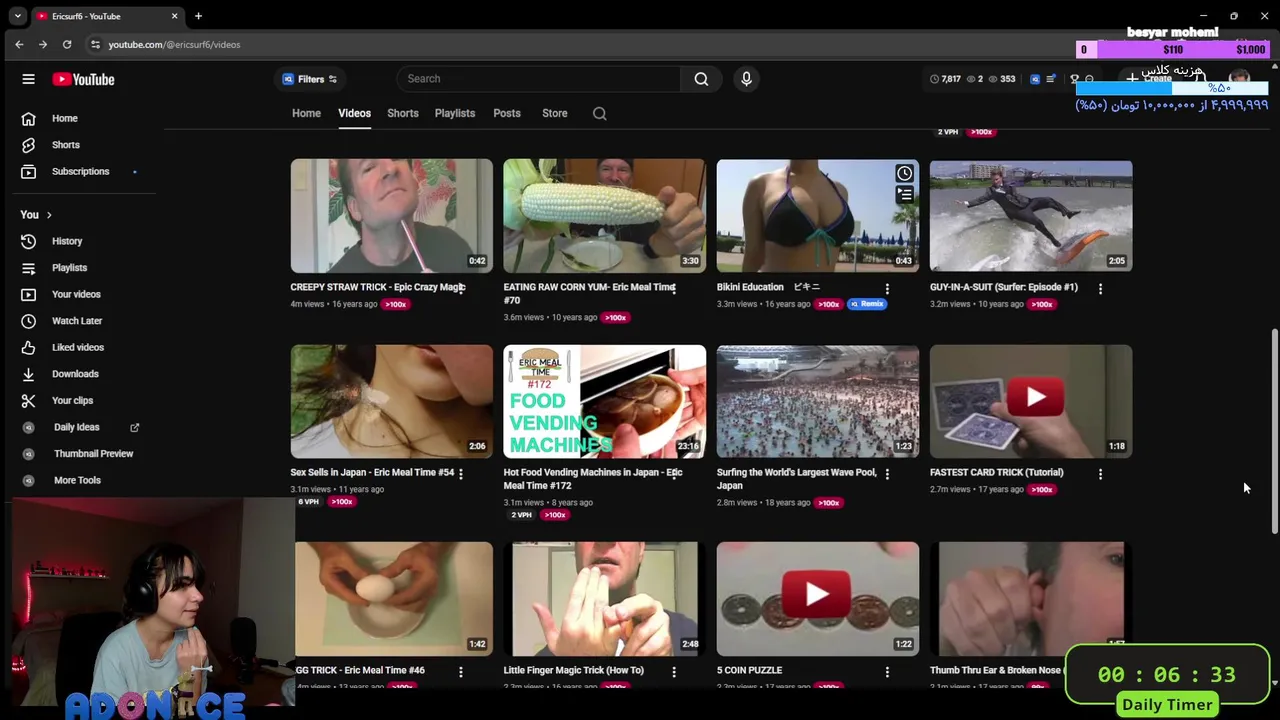Open the Hot Food Vending Machines video title
The image size is (1280, 720).
click(x=592, y=479)
